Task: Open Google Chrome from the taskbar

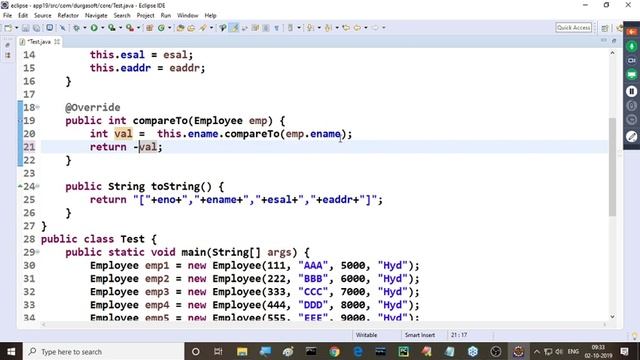Action: coord(334,351)
